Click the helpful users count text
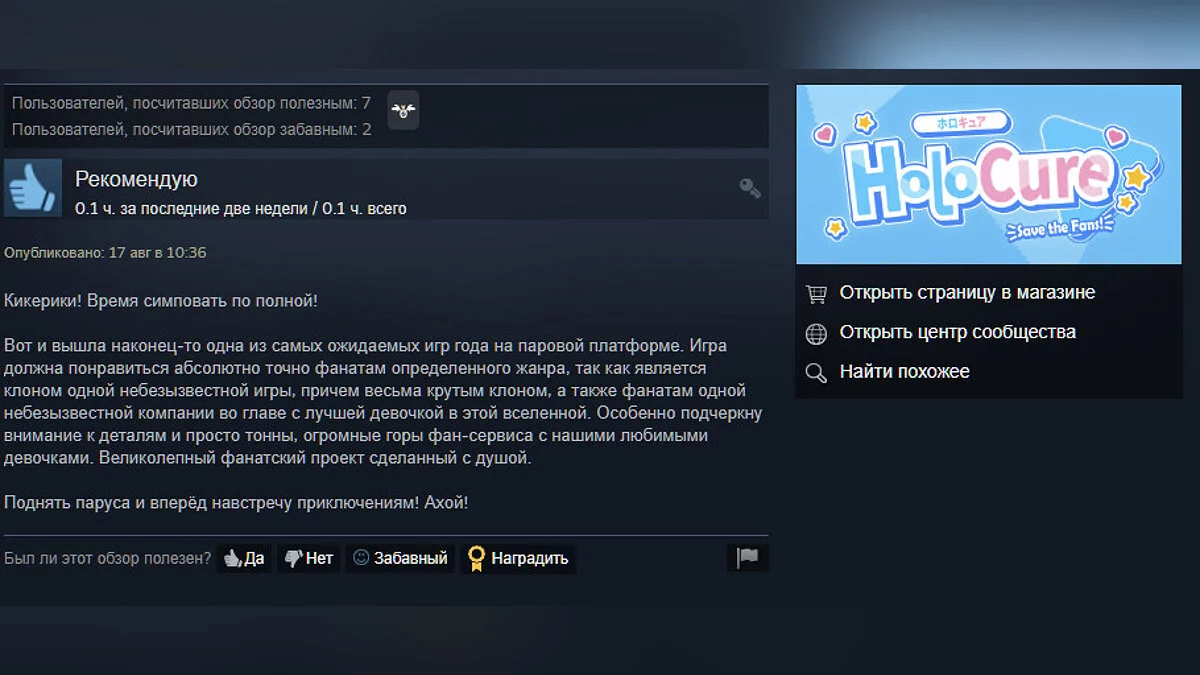The height and width of the screenshot is (675, 1200). (191, 103)
